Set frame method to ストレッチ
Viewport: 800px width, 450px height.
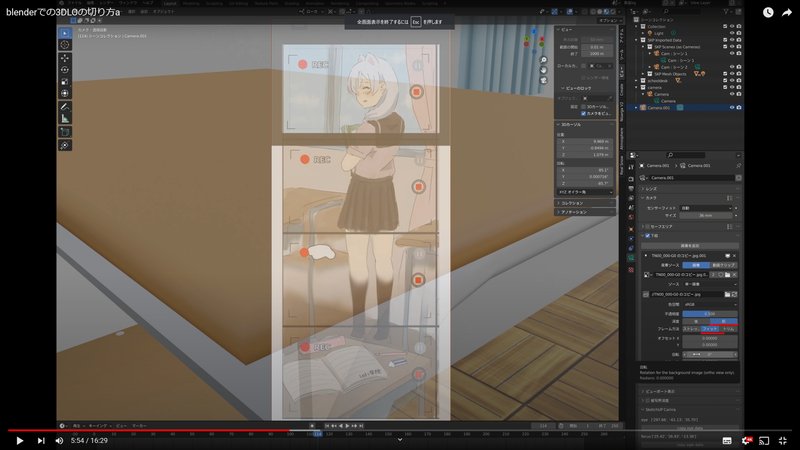(x=691, y=329)
